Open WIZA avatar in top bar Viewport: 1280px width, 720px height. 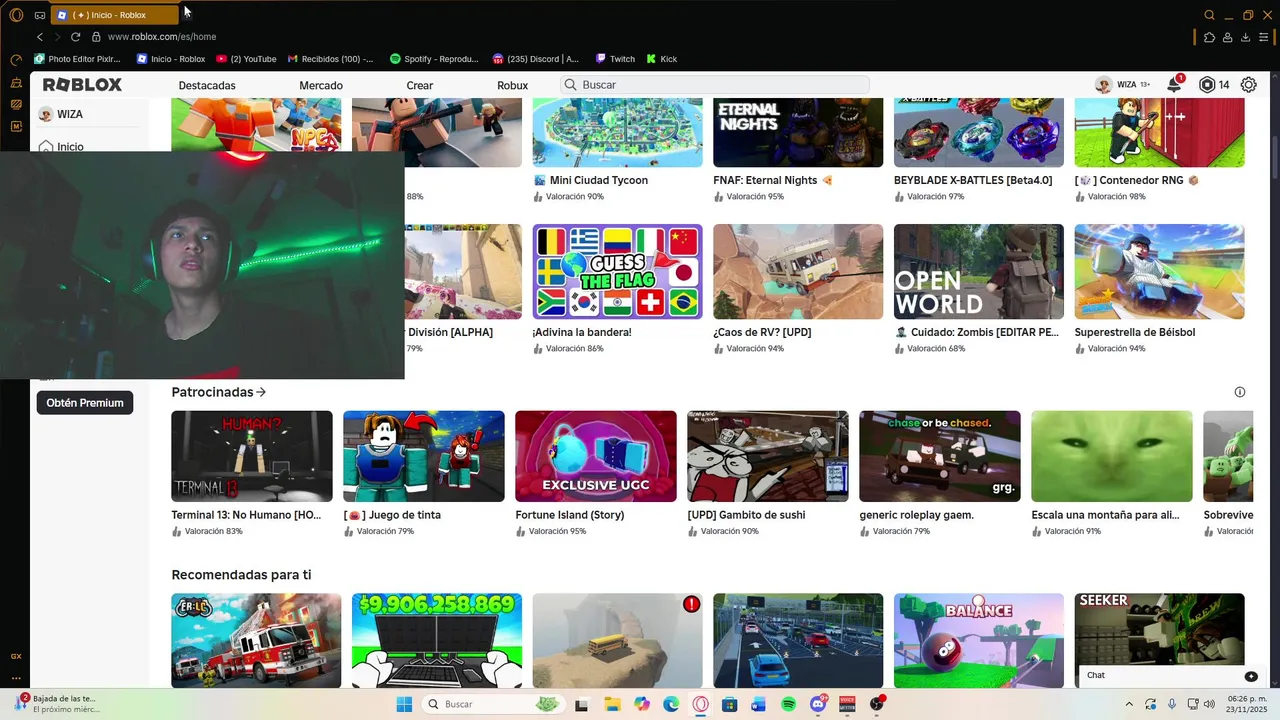1103,85
